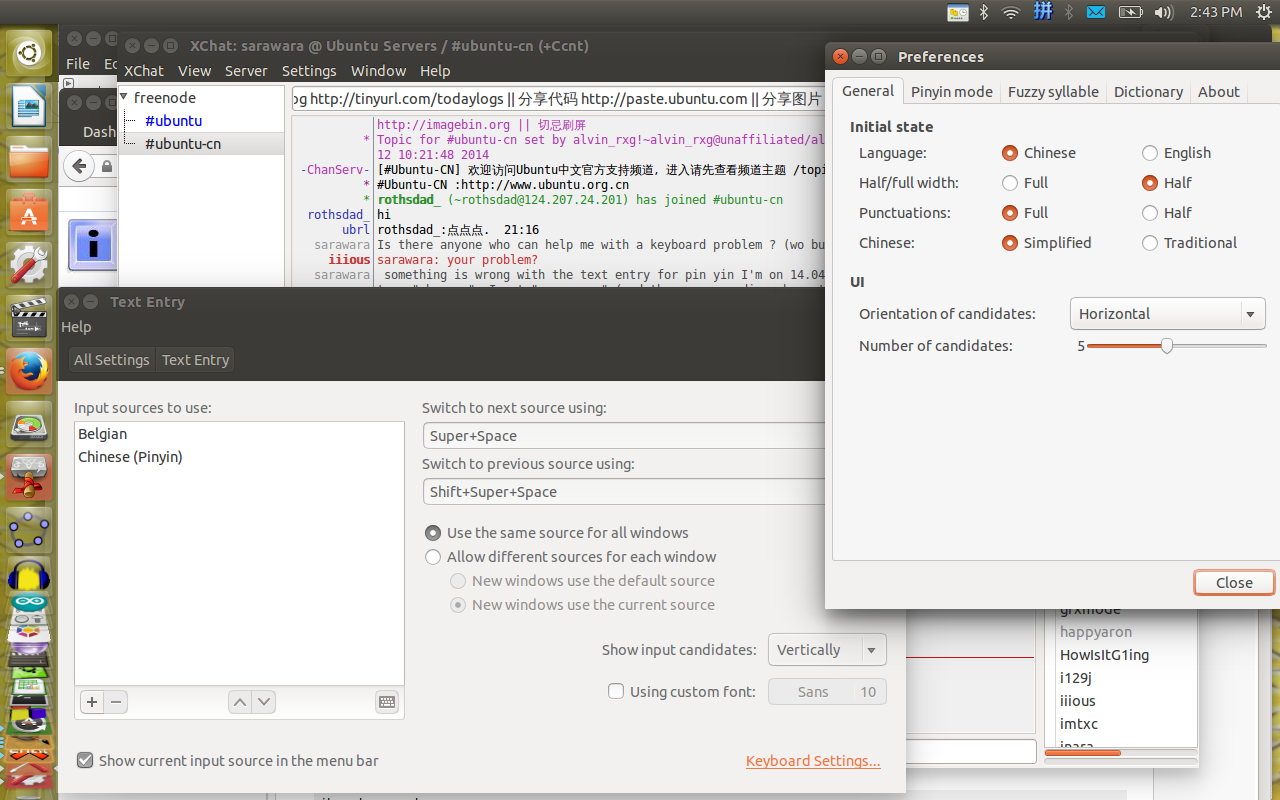Click the Pinyin input method indicator
This screenshot has width=1280, height=800.
pos(1043,12)
